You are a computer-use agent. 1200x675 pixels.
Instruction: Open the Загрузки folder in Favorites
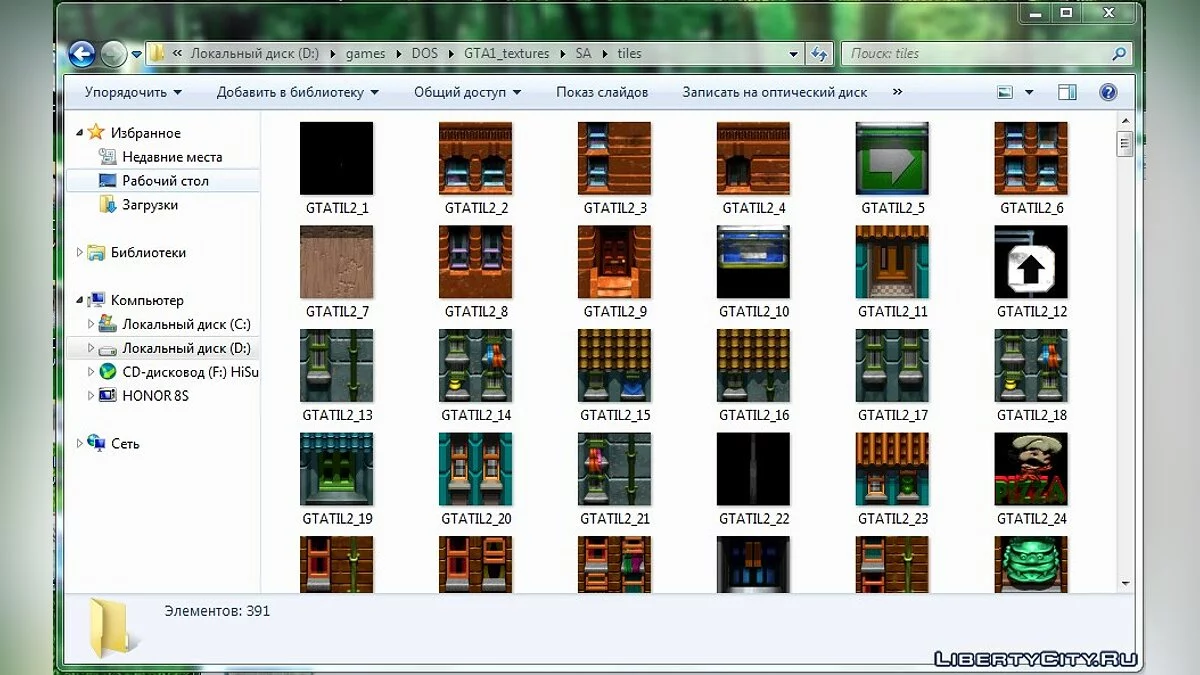click(x=149, y=205)
